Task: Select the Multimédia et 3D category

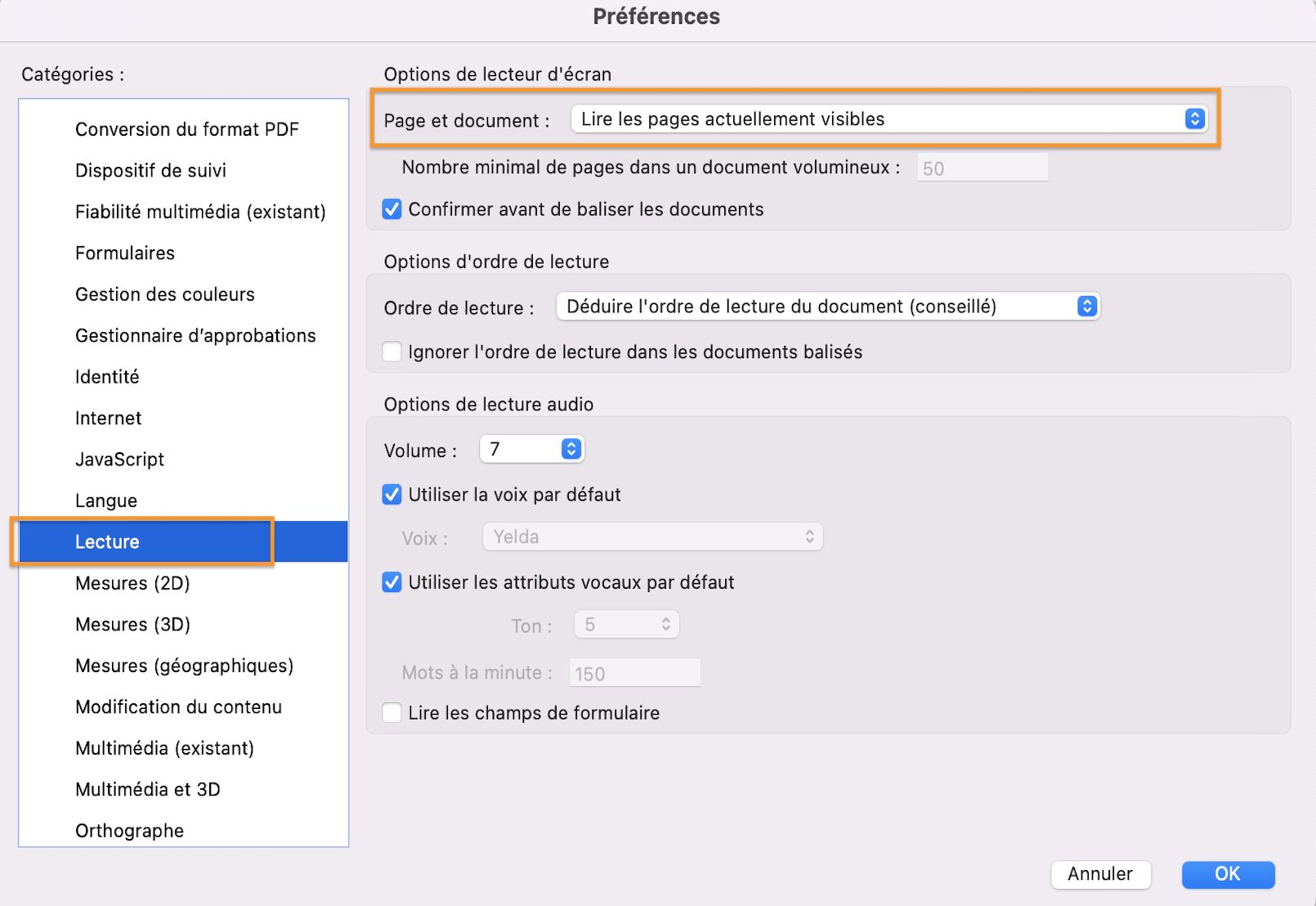Action: (x=147, y=789)
